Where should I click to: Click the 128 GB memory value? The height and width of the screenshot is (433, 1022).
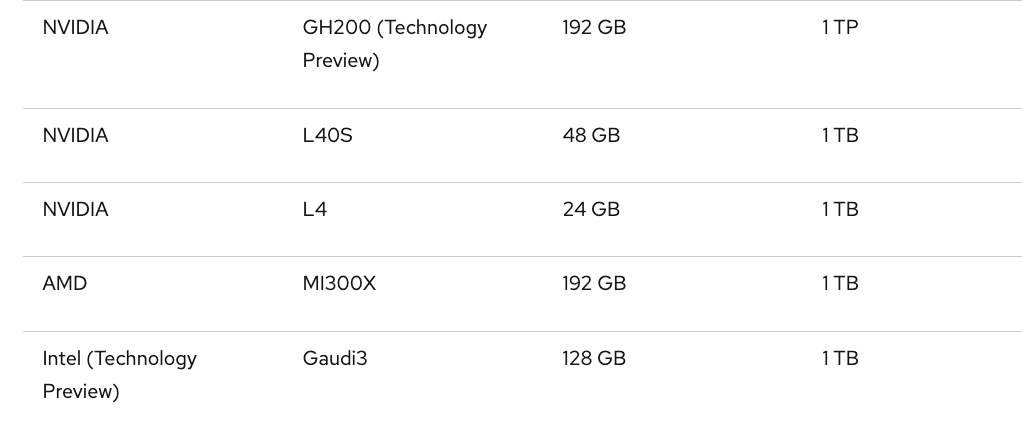click(x=594, y=358)
